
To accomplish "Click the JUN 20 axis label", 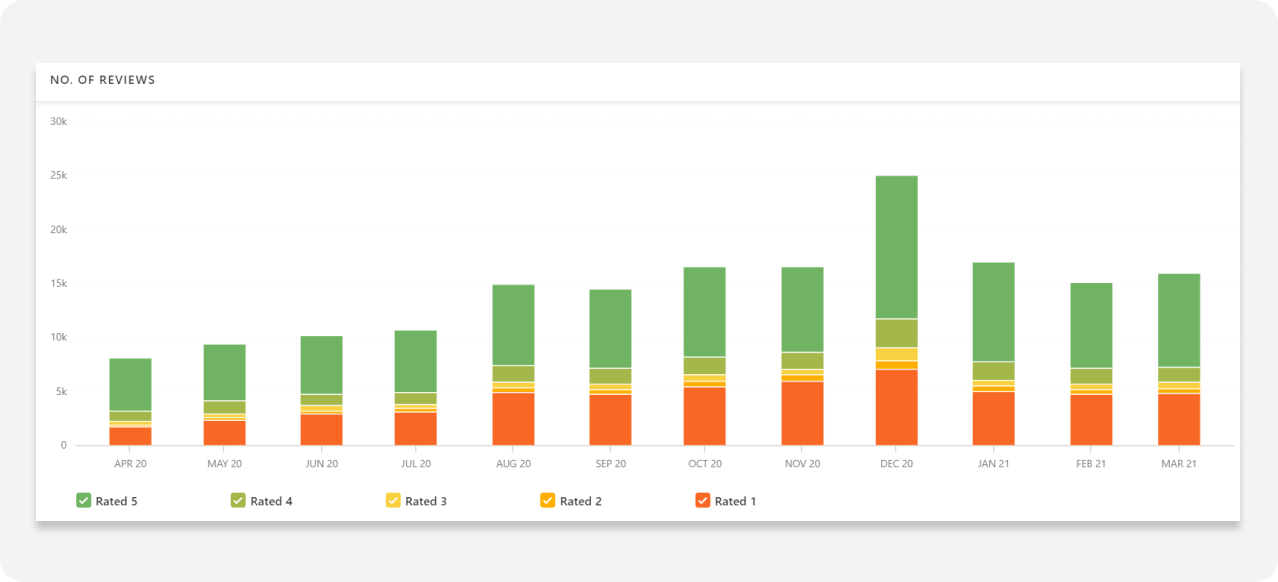I will (x=321, y=464).
